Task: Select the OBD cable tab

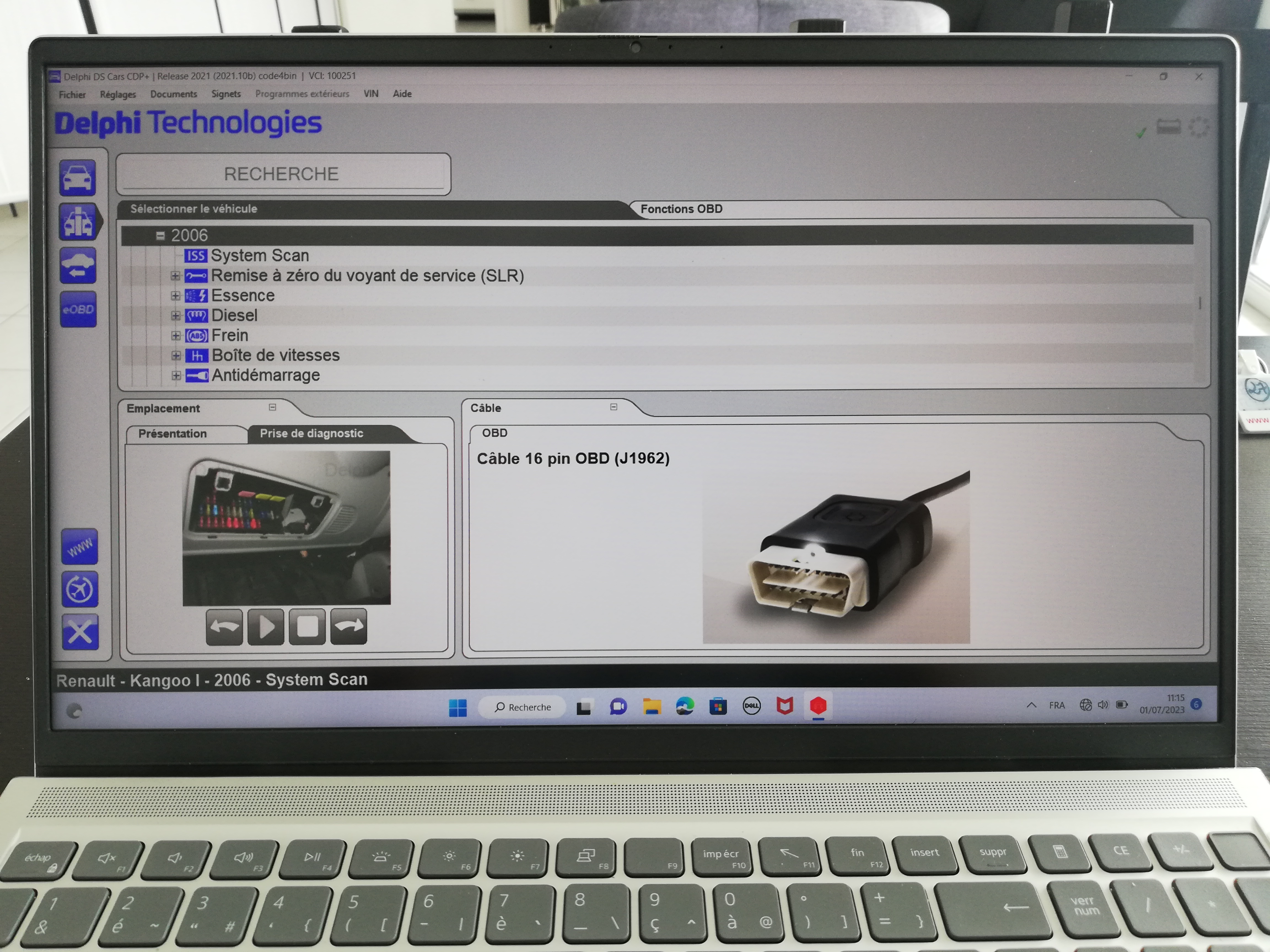Action: [x=494, y=433]
